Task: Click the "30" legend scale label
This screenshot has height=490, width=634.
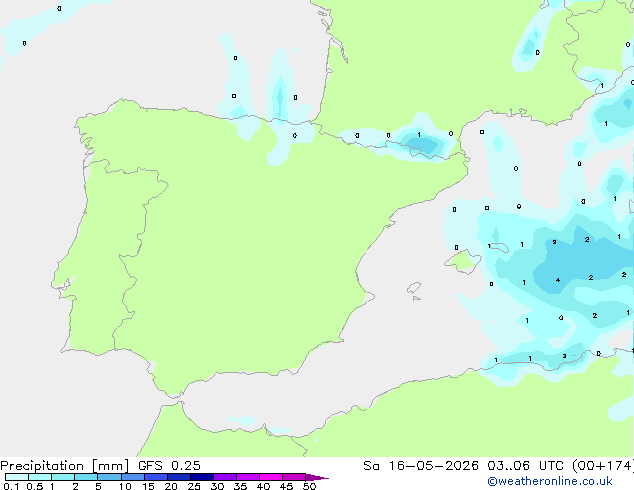Action: [217, 486]
